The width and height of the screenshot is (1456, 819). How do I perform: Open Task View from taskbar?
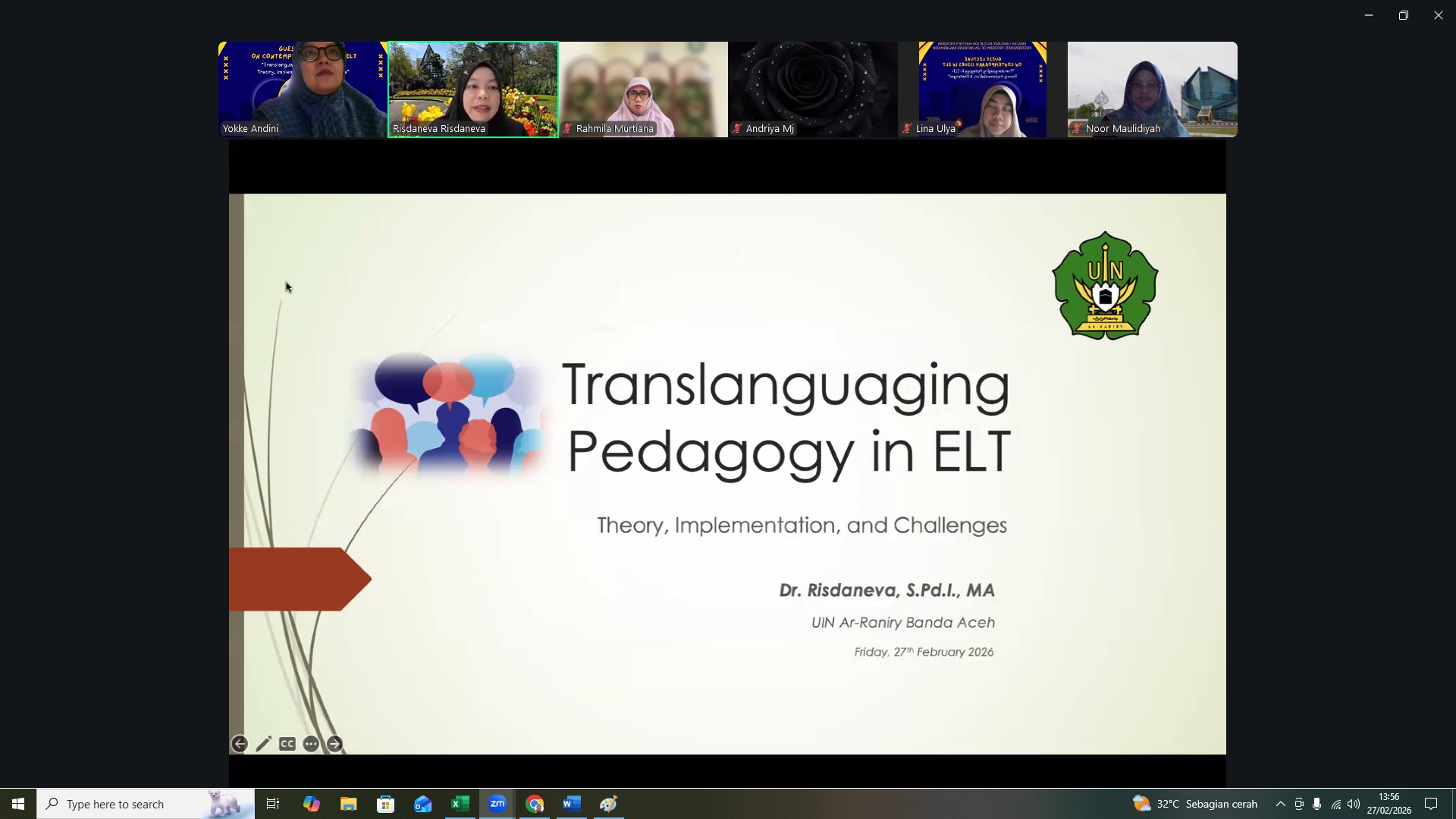tap(273, 804)
